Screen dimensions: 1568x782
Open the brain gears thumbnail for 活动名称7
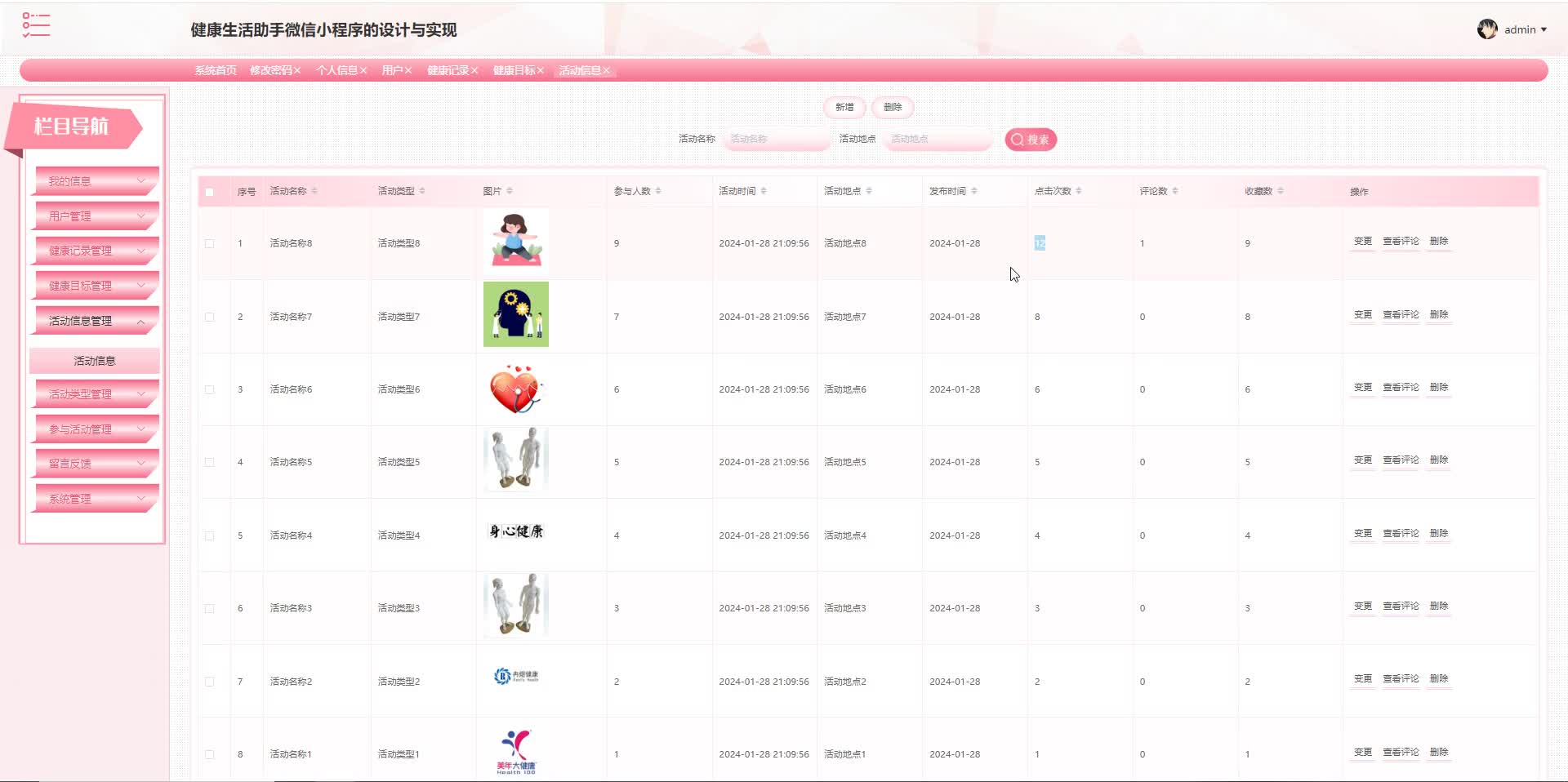point(516,314)
